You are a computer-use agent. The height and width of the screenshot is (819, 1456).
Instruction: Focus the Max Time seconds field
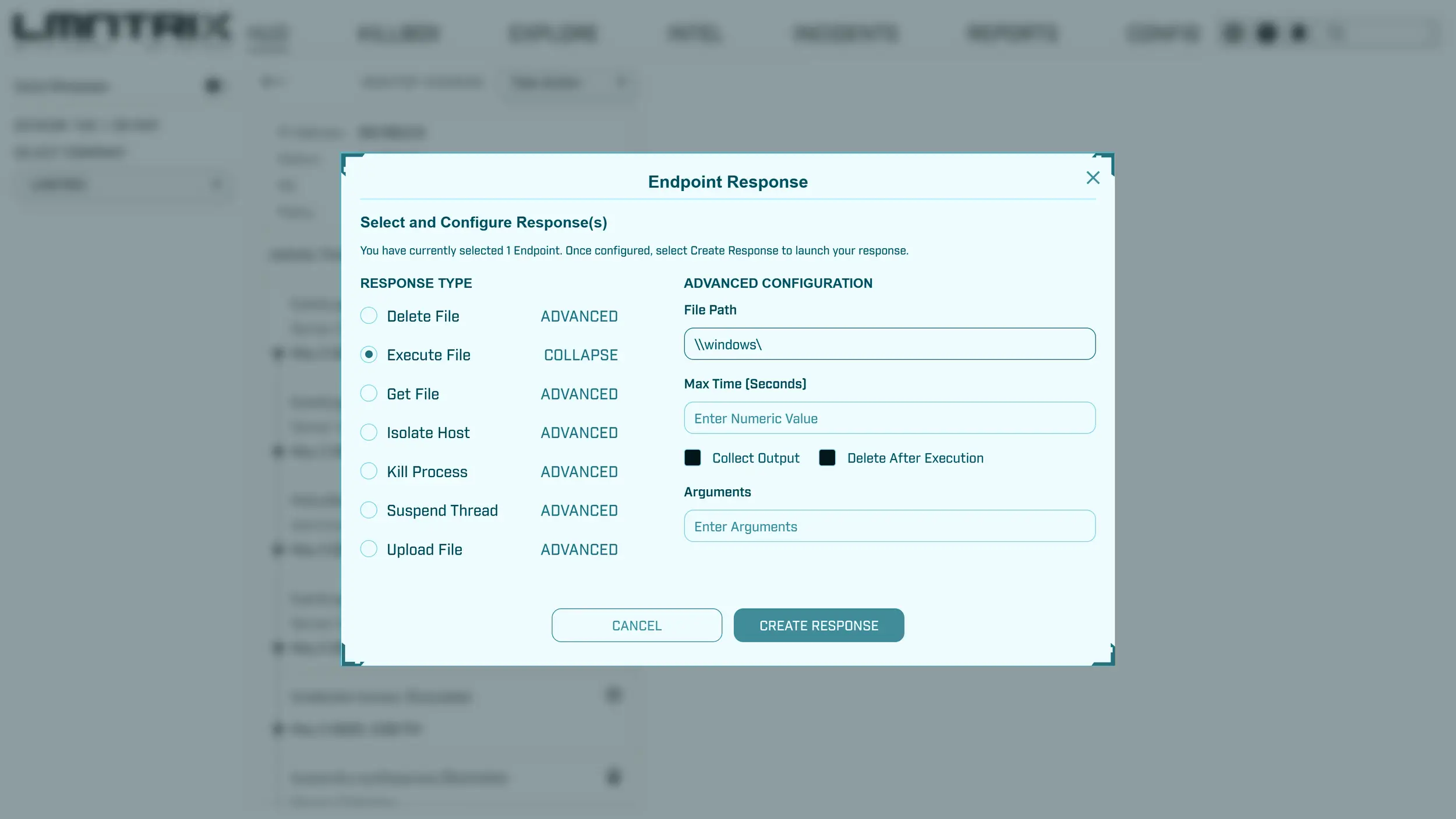pos(889,418)
